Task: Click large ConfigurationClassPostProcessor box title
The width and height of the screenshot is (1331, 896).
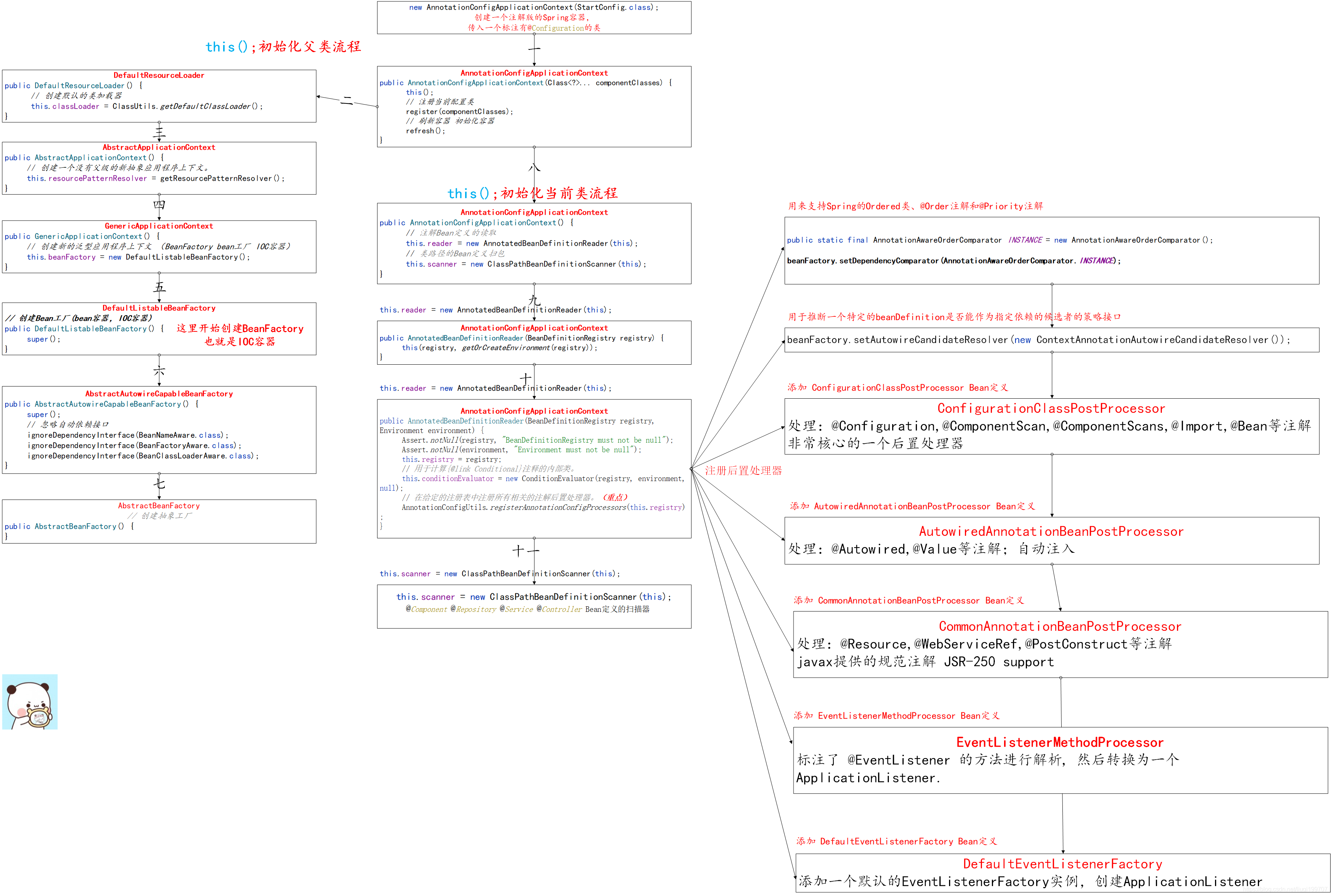Action: click(1051, 409)
